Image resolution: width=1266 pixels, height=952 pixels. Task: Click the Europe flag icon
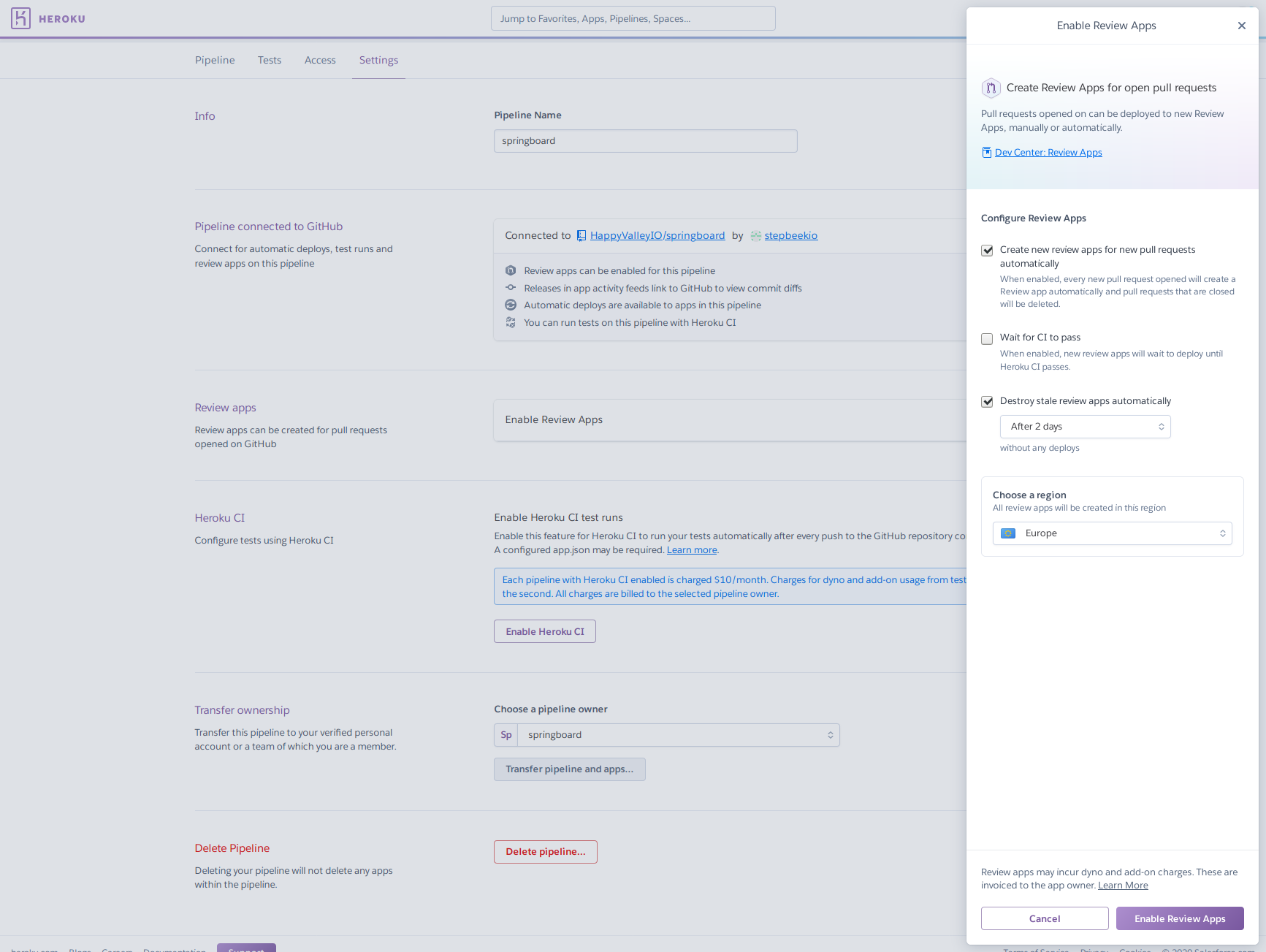[1008, 533]
